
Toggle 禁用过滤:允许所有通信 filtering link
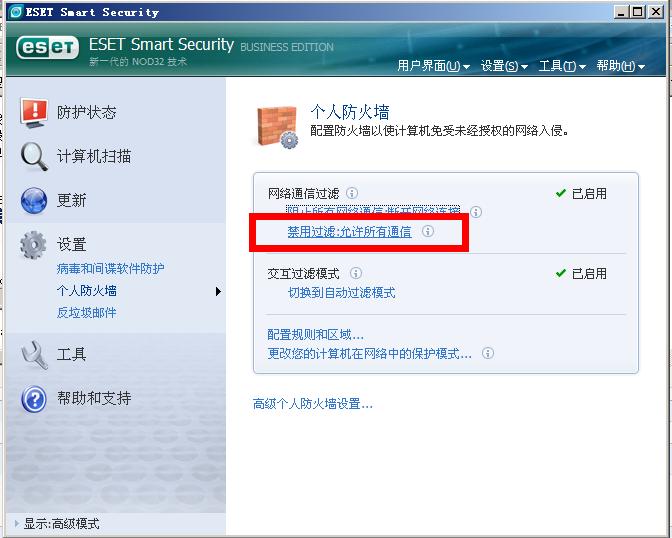(349, 232)
